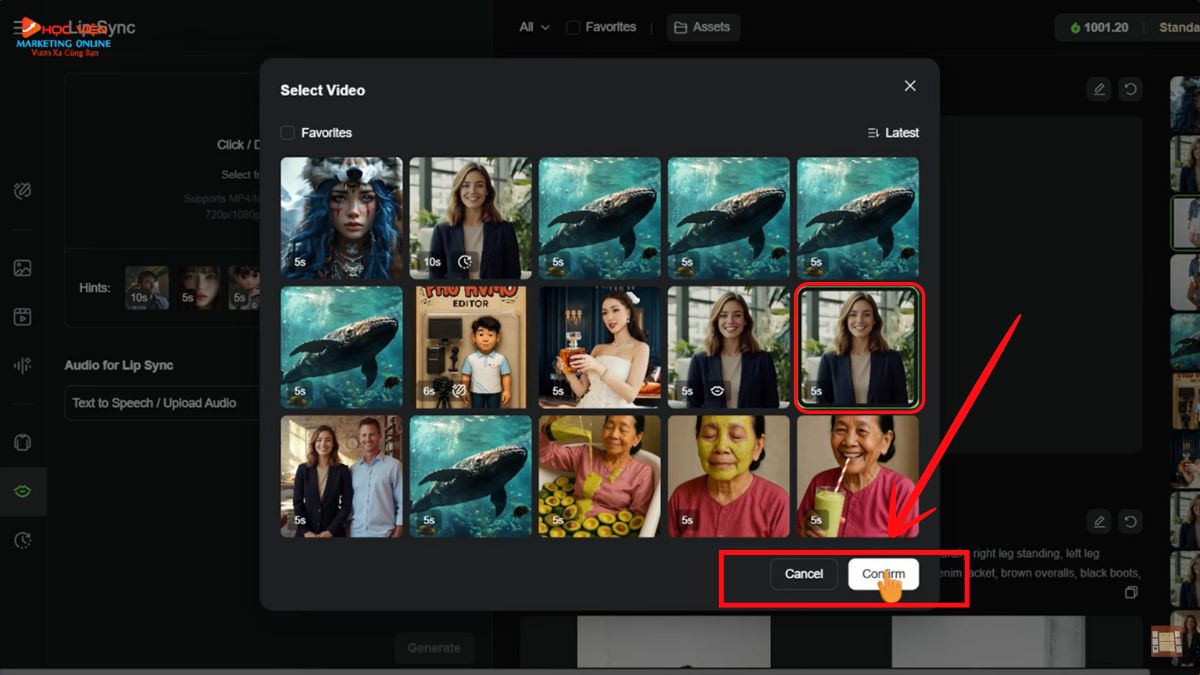This screenshot has width=1200, height=675.
Task: Open the image generation icon in sidebar
Action: (x=23, y=268)
